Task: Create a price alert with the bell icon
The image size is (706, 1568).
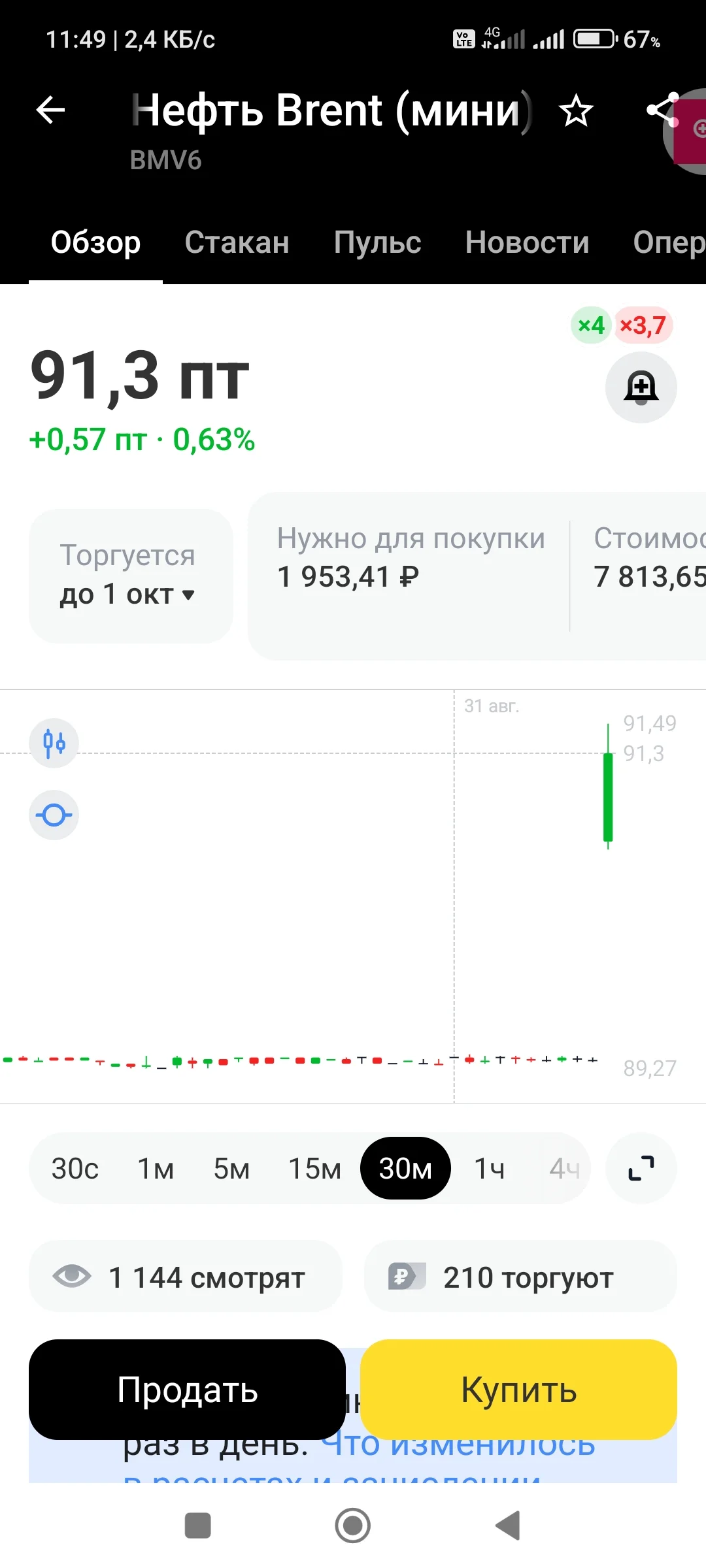Action: (641, 387)
